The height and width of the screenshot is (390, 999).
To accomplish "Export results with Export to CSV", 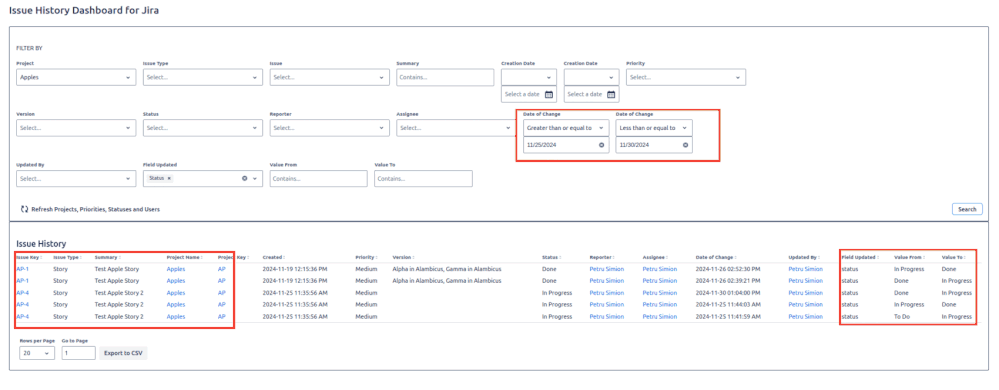I will [123, 353].
